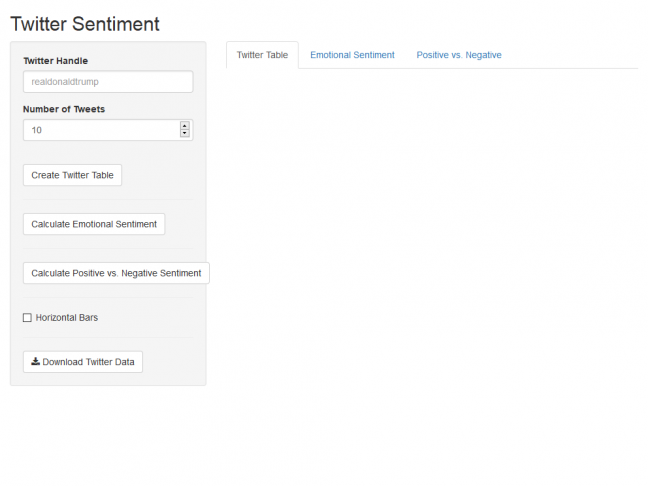The width and height of the screenshot is (648, 486).
Task: Focus the Twitter Handle input field
Action: point(108,81)
